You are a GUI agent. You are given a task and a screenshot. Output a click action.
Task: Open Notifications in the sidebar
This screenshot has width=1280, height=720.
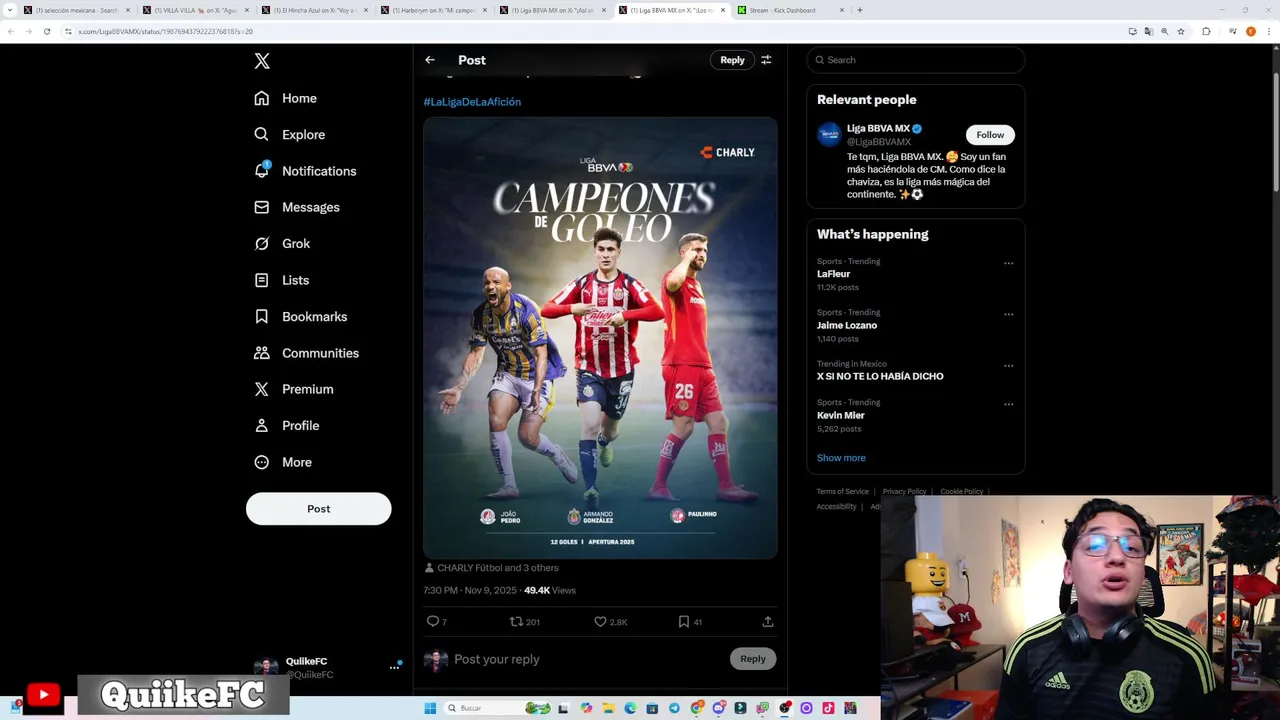coord(305,171)
